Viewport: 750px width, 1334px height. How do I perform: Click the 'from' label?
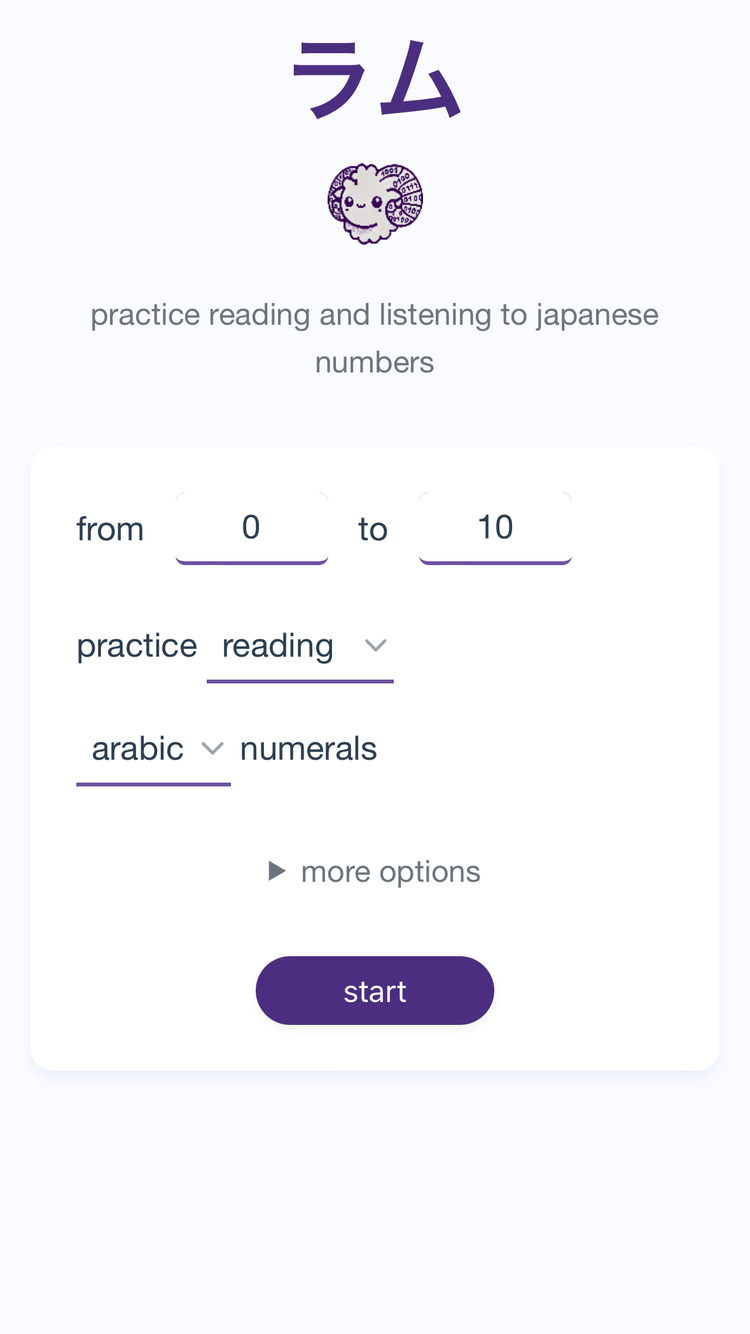(x=110, y=529)
